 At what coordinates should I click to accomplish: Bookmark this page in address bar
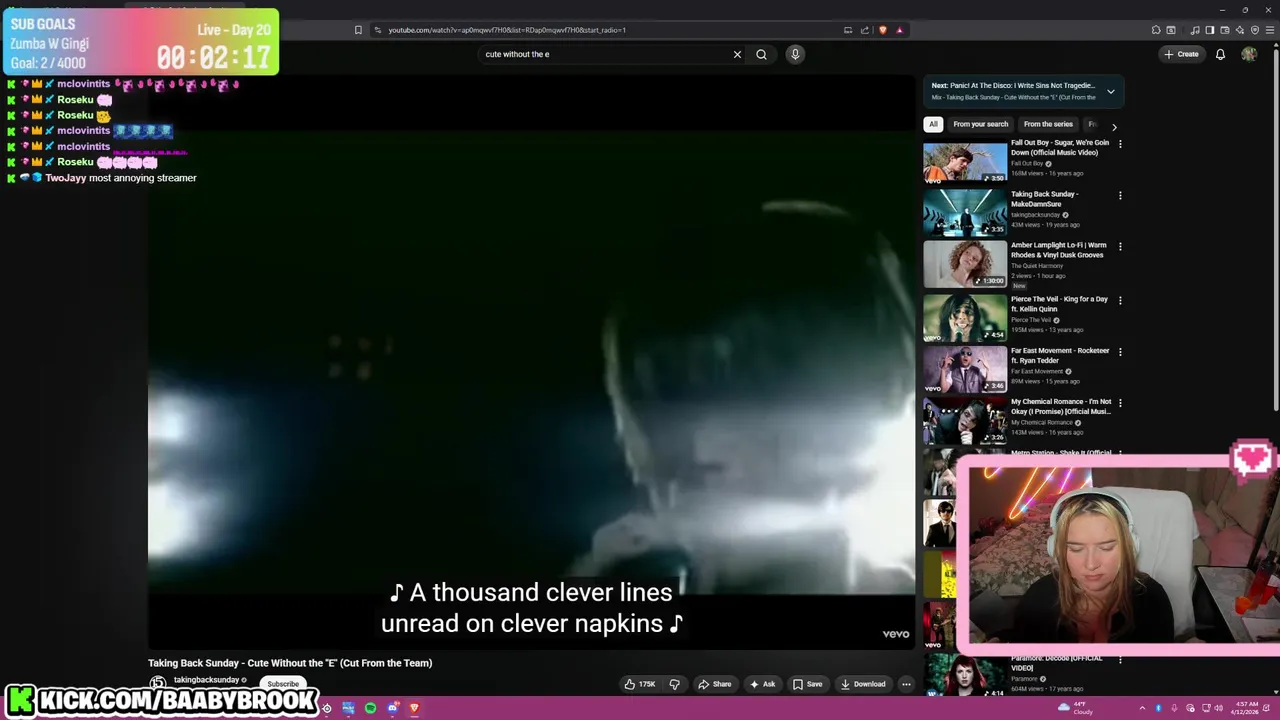358,30
